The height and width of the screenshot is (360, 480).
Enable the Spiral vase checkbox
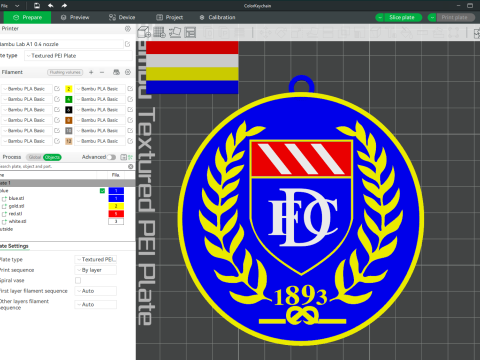(x=78, y=280)
